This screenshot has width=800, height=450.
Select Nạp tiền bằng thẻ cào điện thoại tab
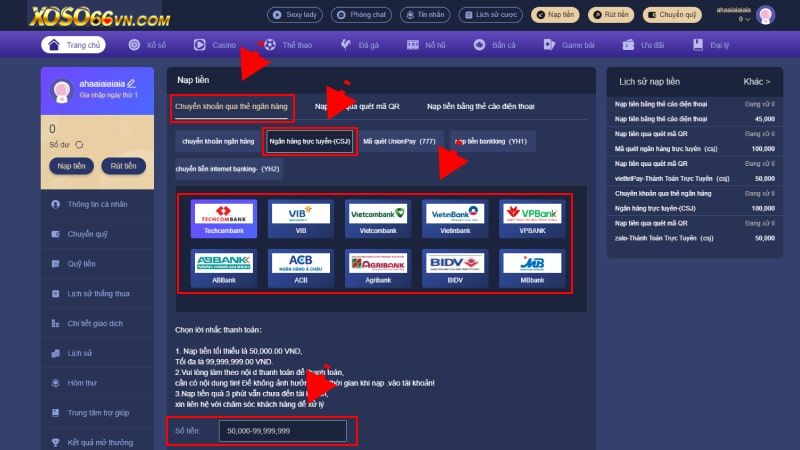pos(481,107)
